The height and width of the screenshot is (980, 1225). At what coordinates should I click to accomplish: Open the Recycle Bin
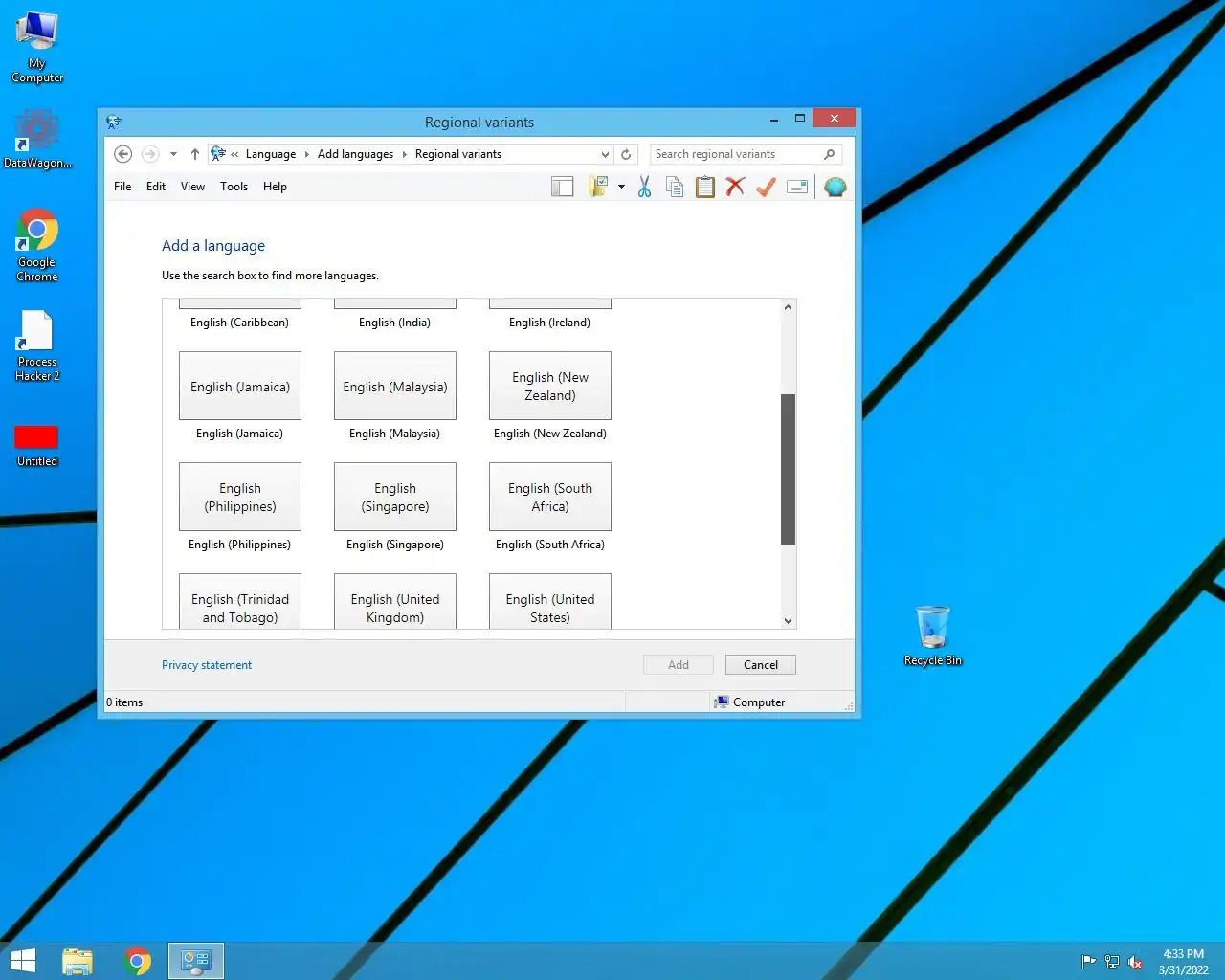click(x=933, y=635)
